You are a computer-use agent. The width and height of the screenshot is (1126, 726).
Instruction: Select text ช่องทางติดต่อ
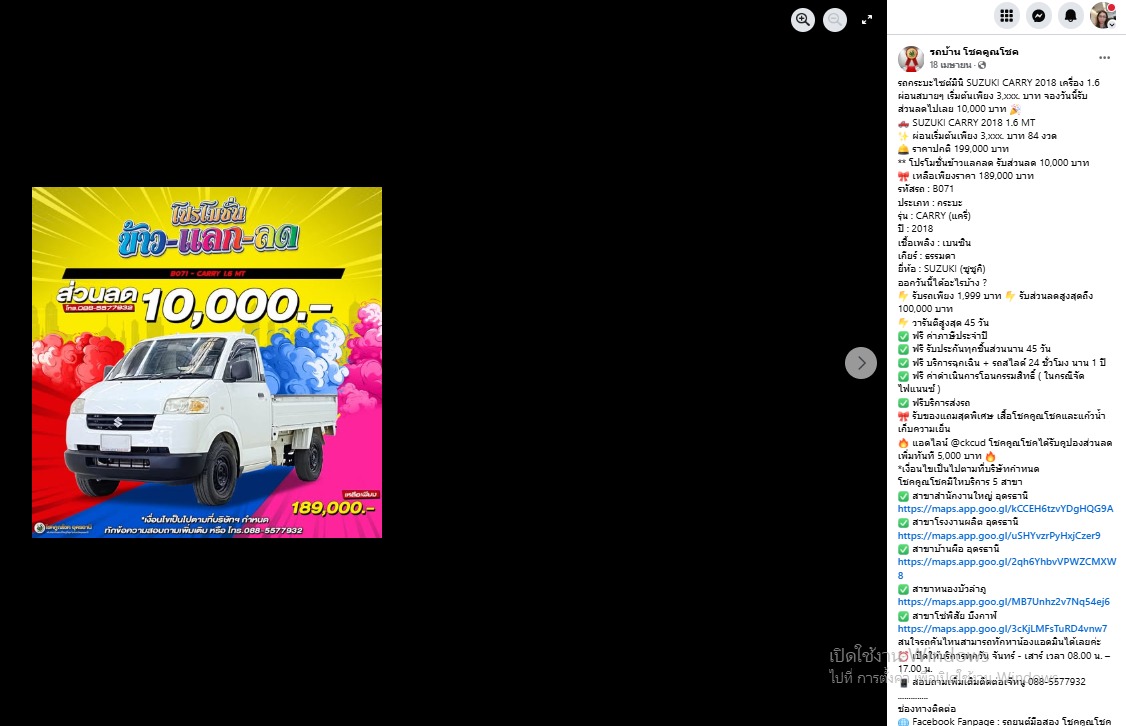(x=926, y=709)
